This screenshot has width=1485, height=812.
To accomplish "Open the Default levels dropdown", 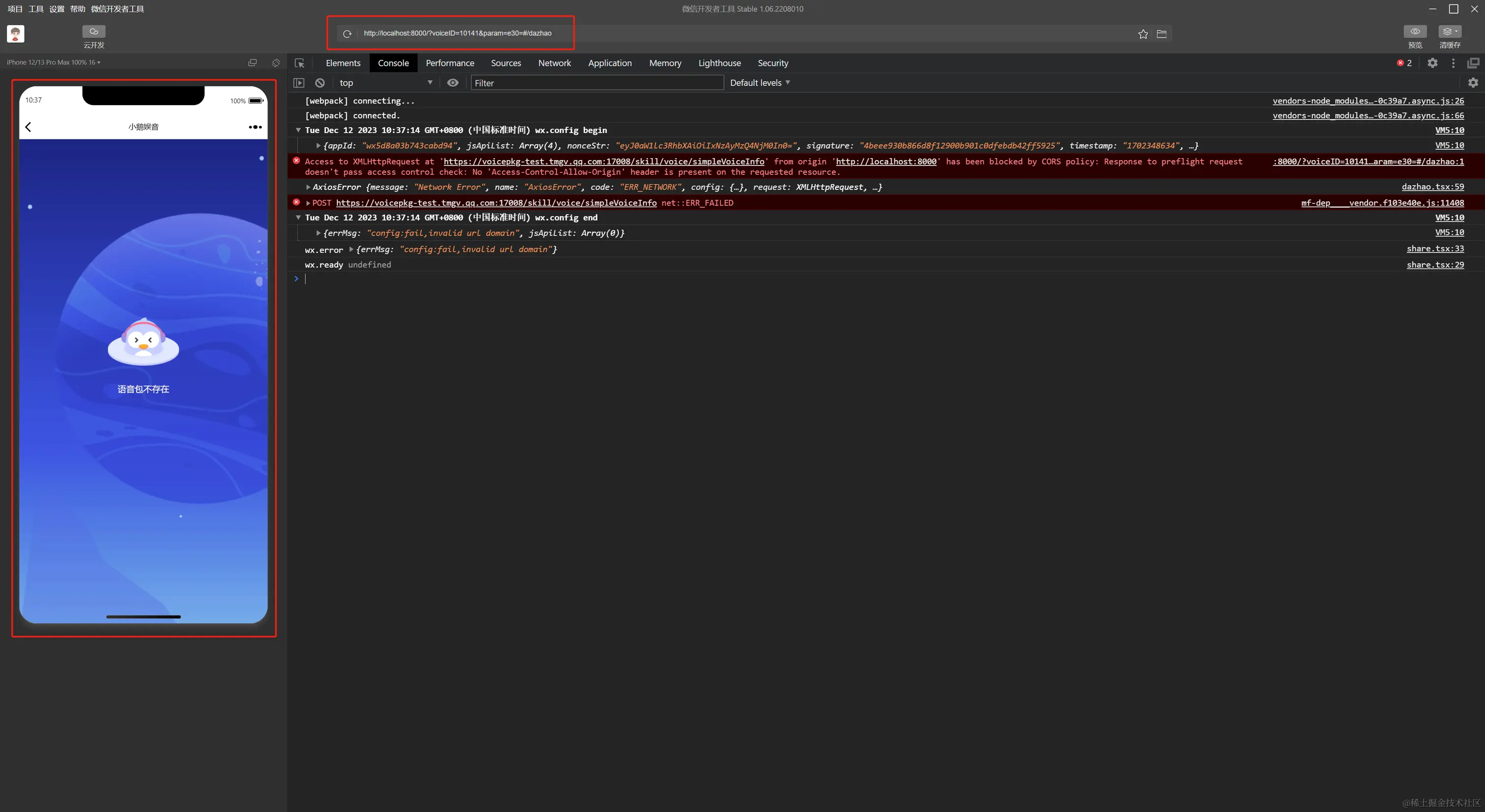I will point(760,83).
